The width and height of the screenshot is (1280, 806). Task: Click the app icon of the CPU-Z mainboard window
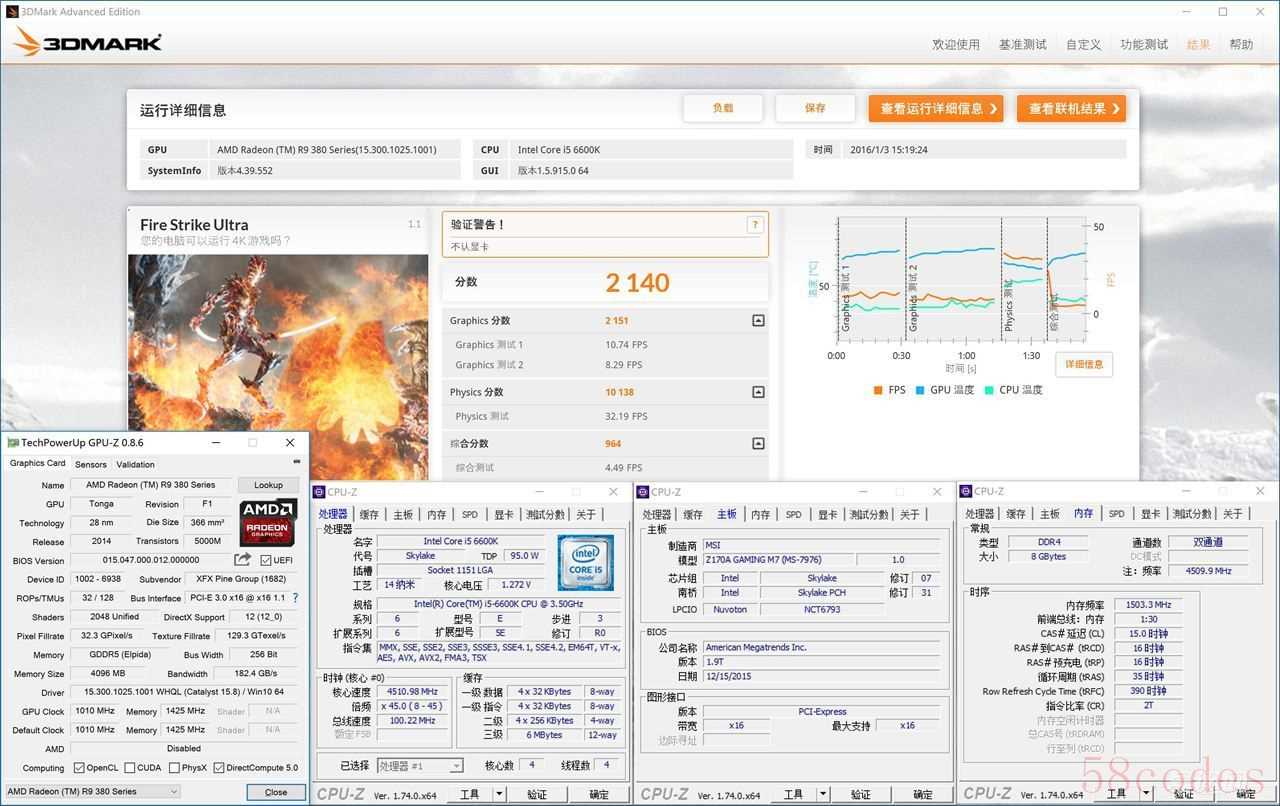643,492
